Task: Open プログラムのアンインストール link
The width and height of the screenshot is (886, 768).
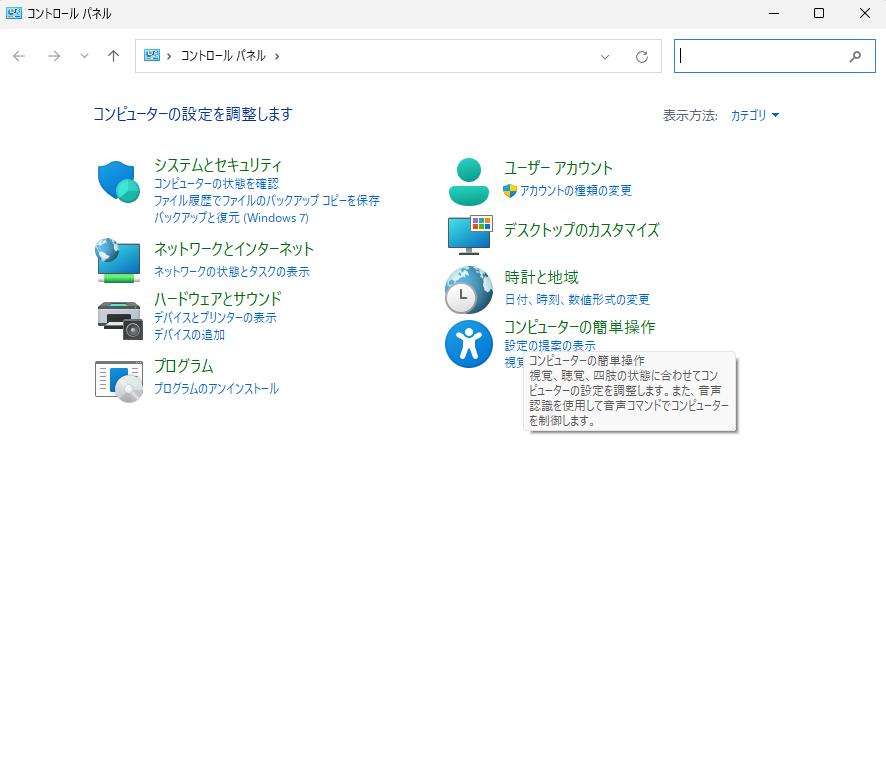Action: point(216,389)
